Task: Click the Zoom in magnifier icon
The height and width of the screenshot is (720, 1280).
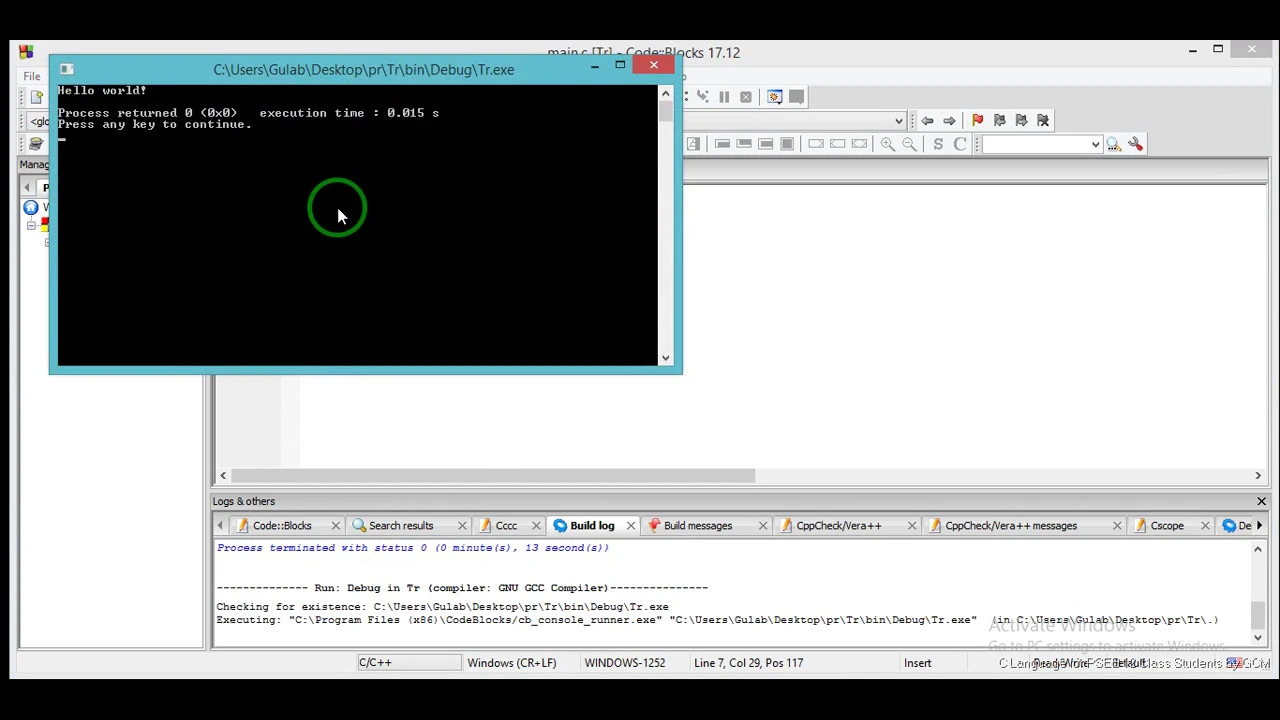Action: pos(887,145)
